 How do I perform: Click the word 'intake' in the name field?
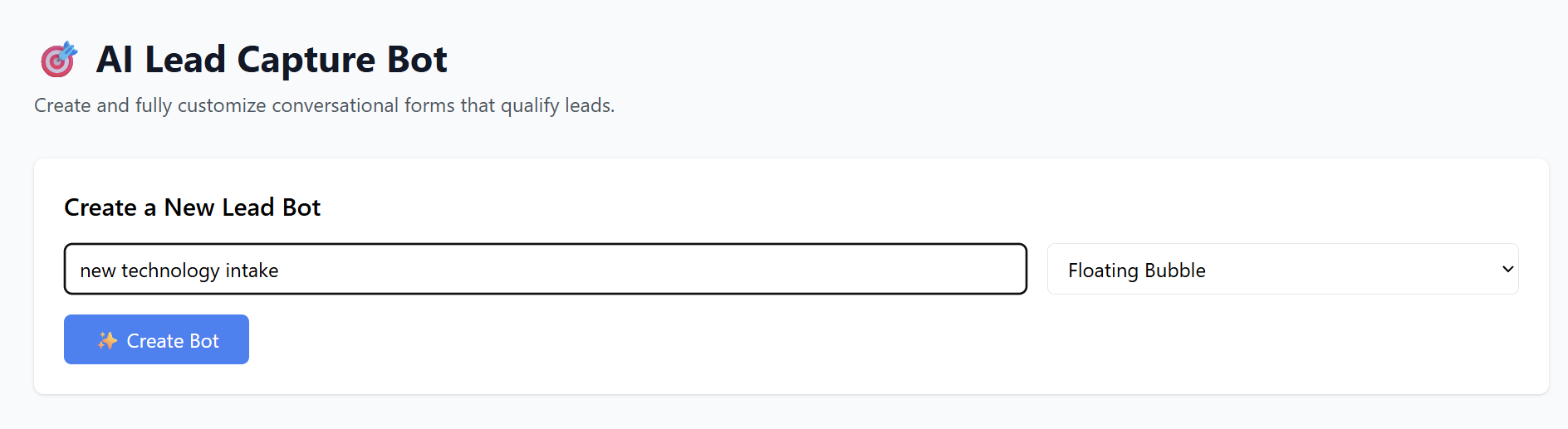click(x=252, y=271)
